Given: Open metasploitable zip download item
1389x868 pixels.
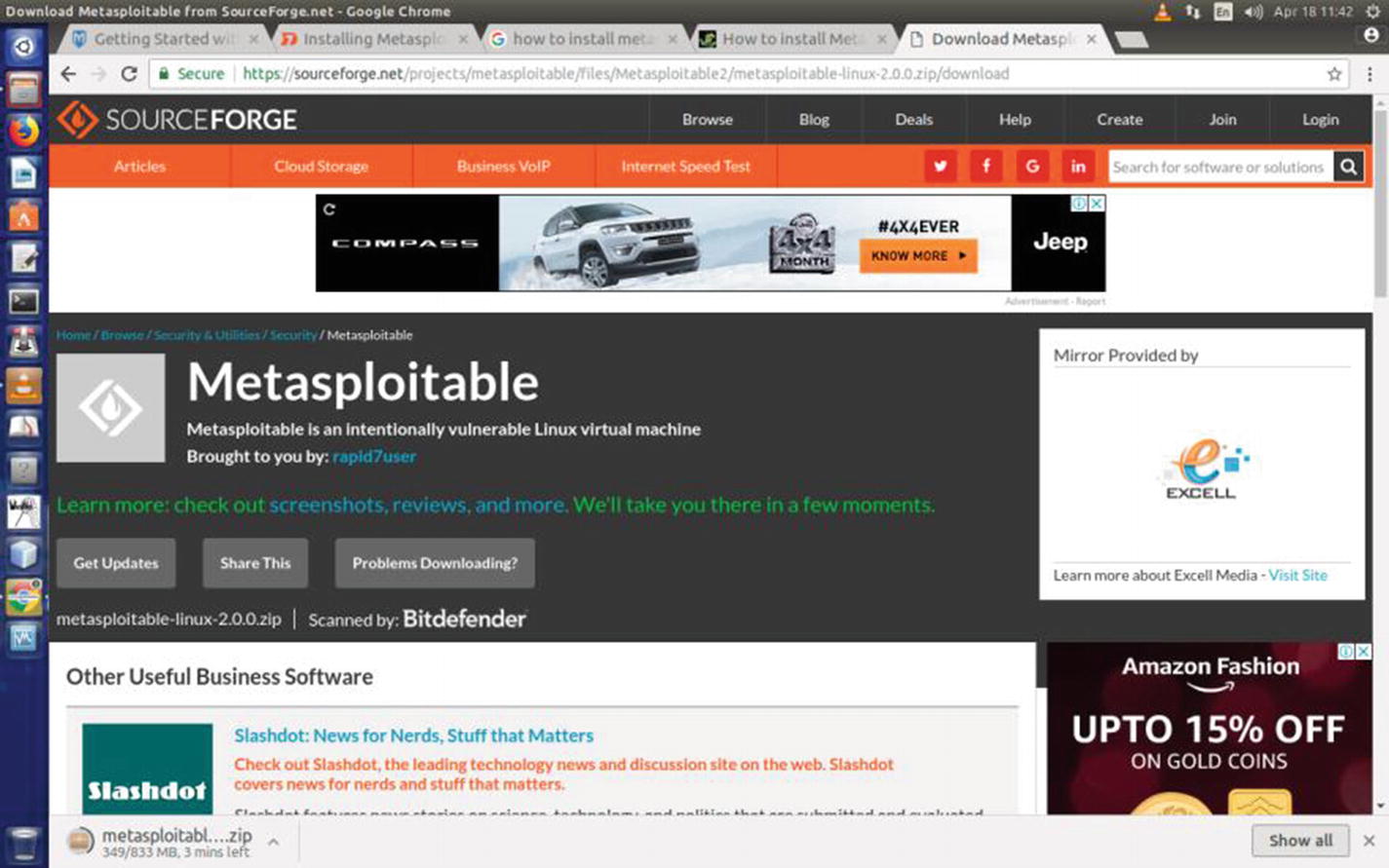Looking at the screenshot, I should [x=162, y=842].
